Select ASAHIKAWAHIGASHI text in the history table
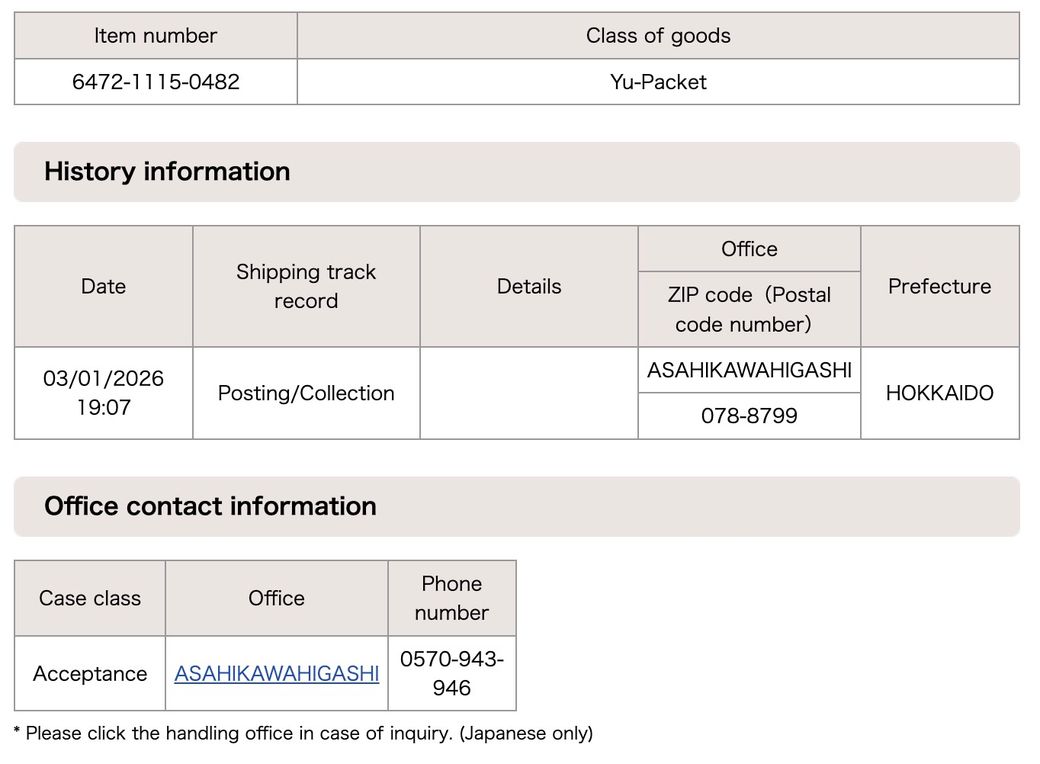This screenshot has height=764, width=1040. (749, 370)
